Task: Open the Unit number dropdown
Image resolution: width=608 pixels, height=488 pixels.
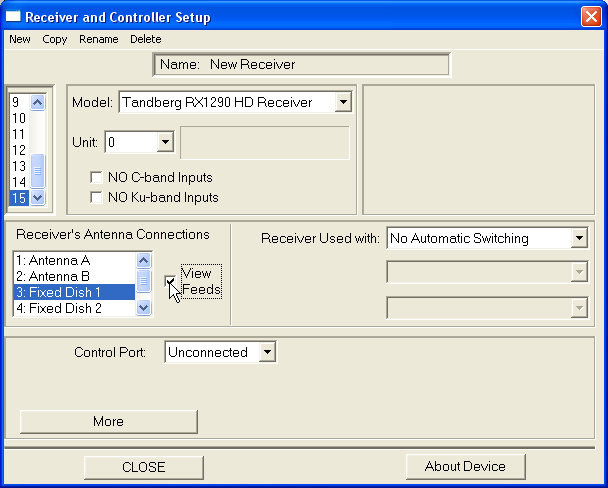Action: click(166, 142)
